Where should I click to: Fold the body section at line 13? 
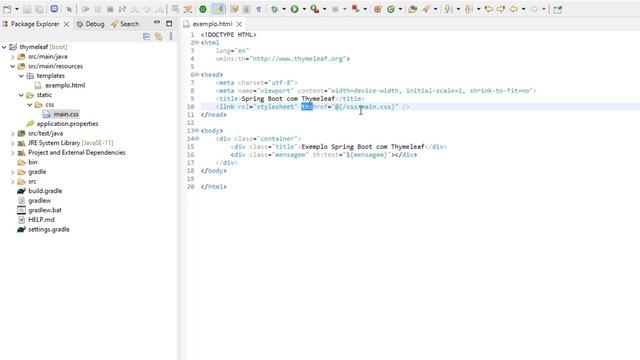[197, 131]
